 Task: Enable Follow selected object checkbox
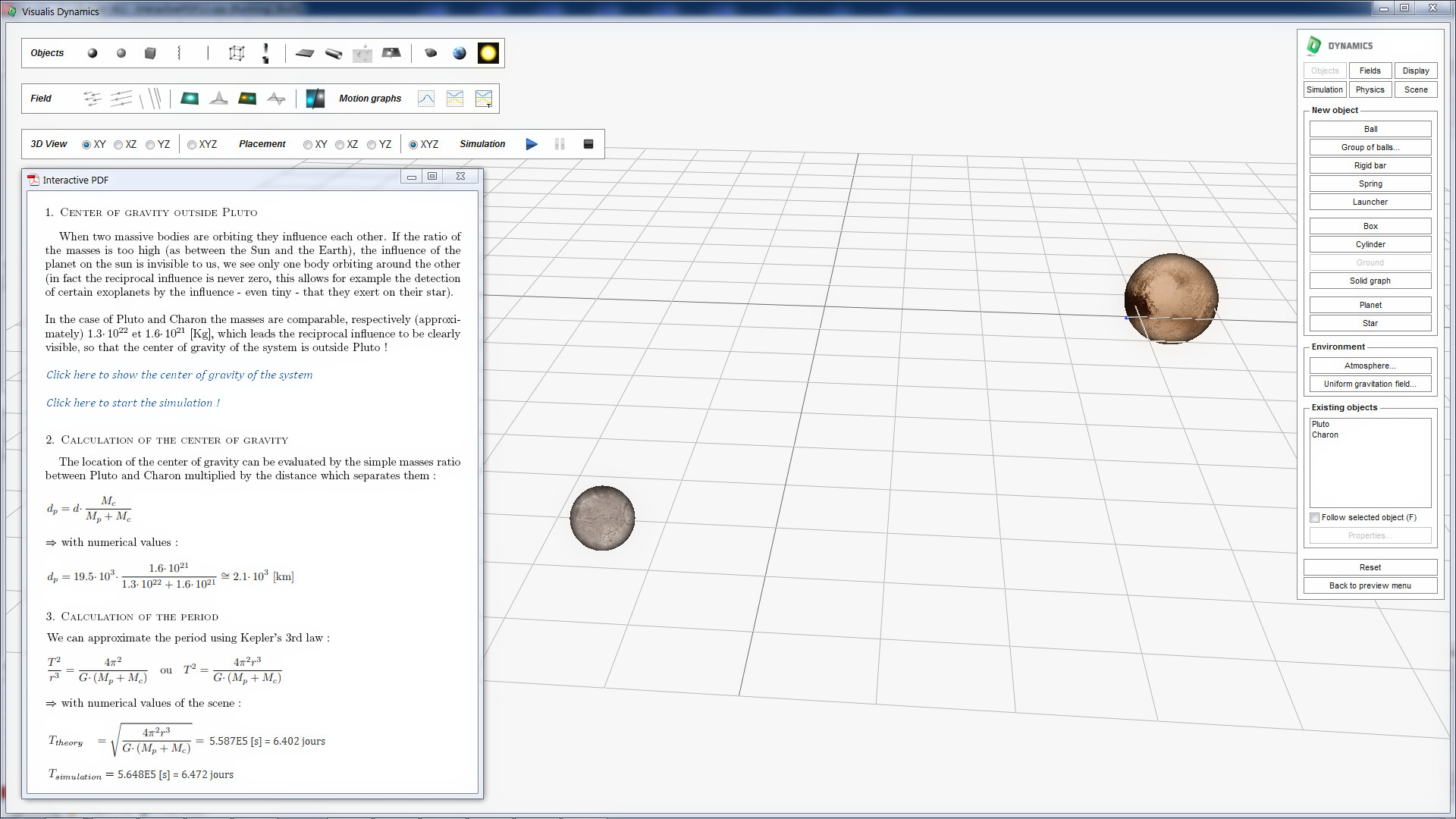(x=1315, y=518)
